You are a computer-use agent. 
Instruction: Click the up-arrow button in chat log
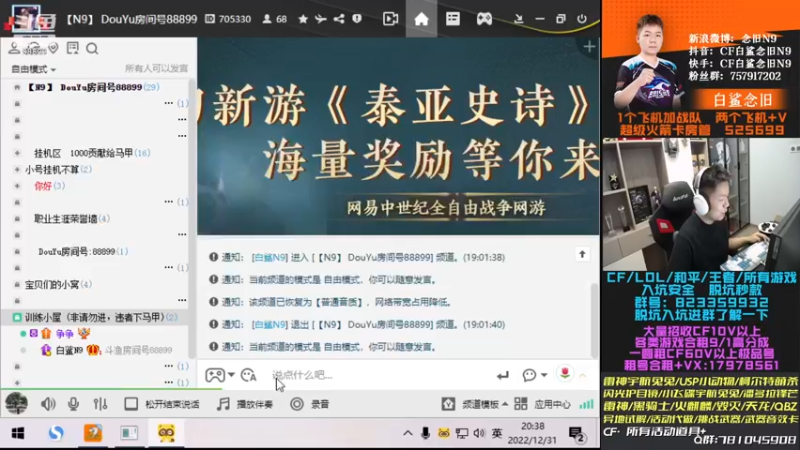pyautogui.click(x=582, y=254)
